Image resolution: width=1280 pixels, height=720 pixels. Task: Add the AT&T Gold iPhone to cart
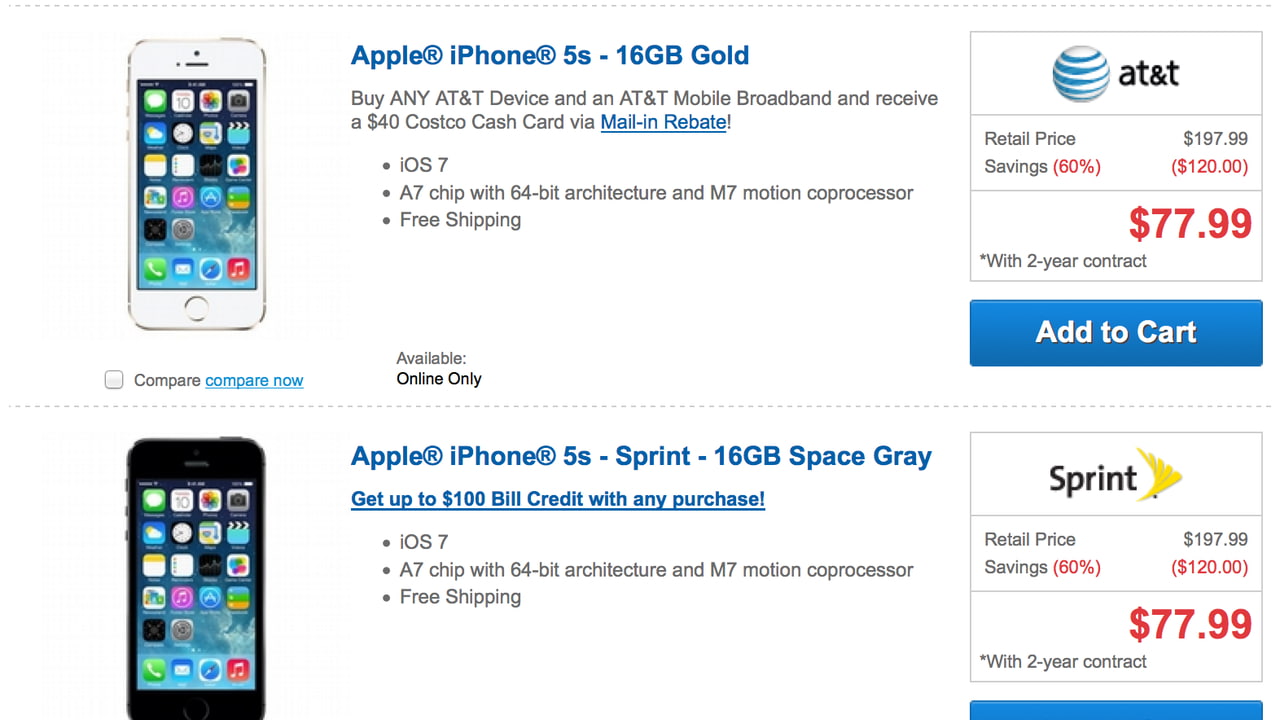pos(1116,333)
